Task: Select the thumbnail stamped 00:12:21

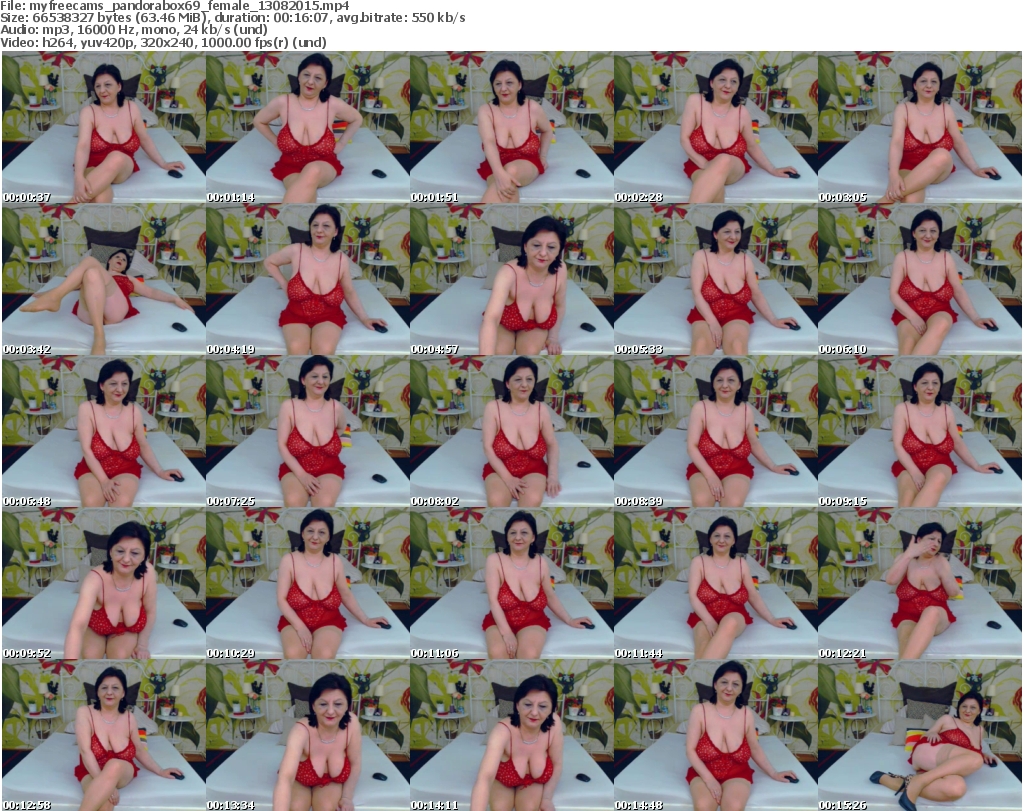Action: click(x=920, y=583)
